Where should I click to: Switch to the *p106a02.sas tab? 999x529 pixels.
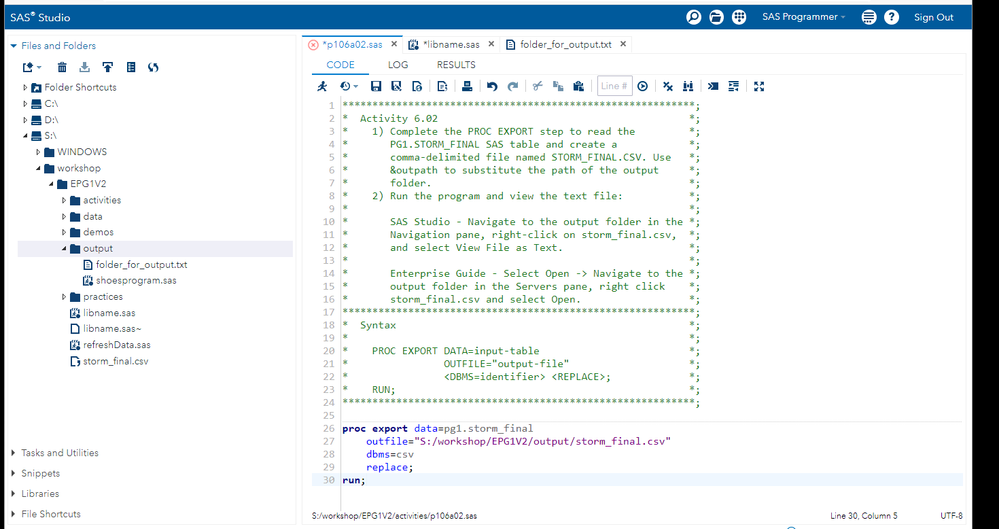352,45
